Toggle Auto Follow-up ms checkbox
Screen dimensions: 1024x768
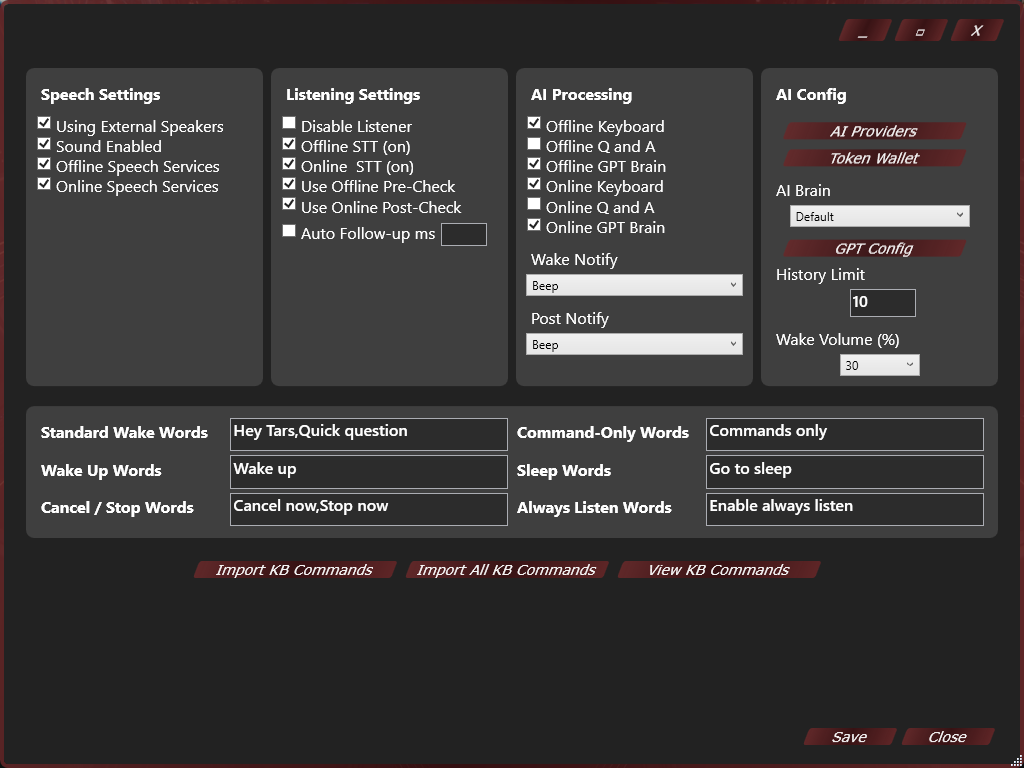point(289,231)
